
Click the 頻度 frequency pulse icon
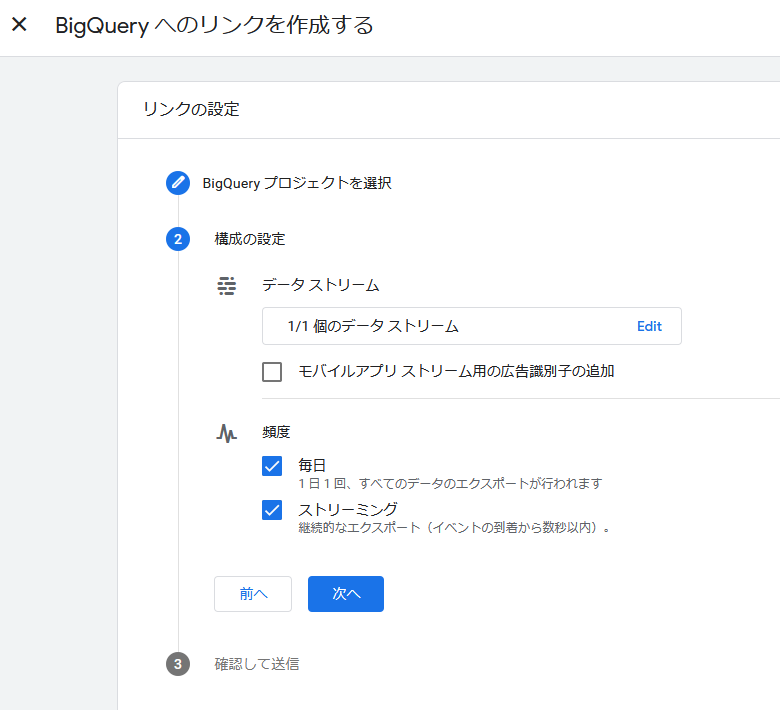click(x=227, y=432)
